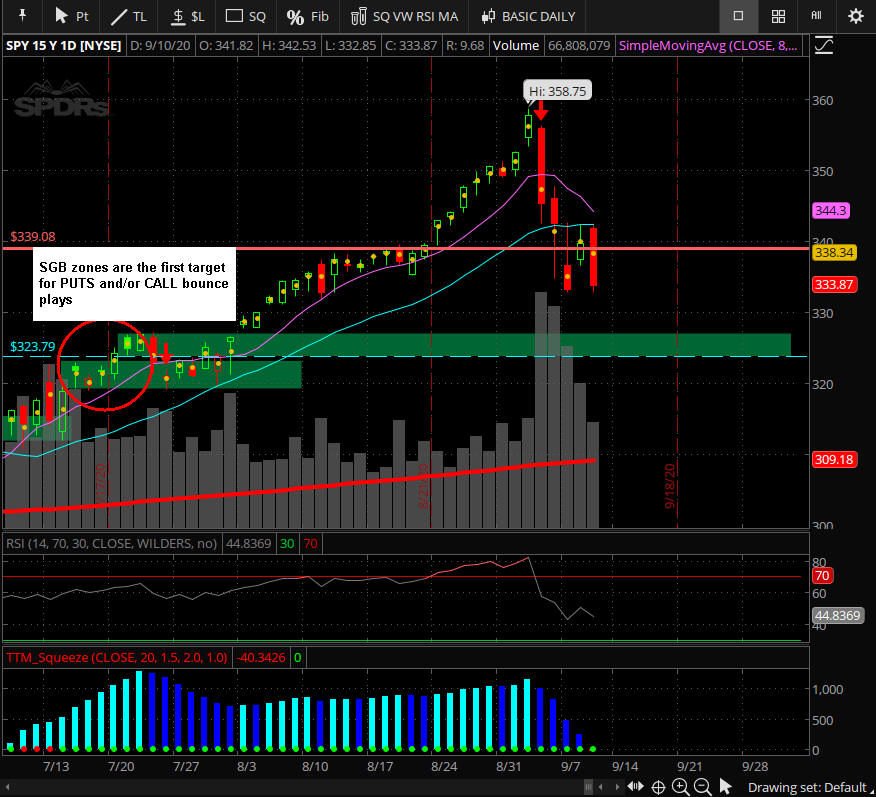Click the zoom in magnifier icon
Viewport: 876px width, 797px height.
coord(680,786)
